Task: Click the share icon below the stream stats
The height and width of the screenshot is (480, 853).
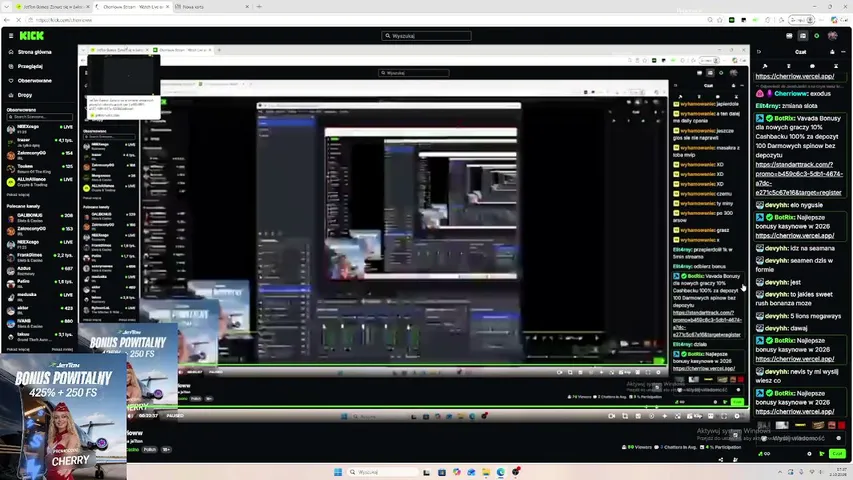Action: point(721,459)
